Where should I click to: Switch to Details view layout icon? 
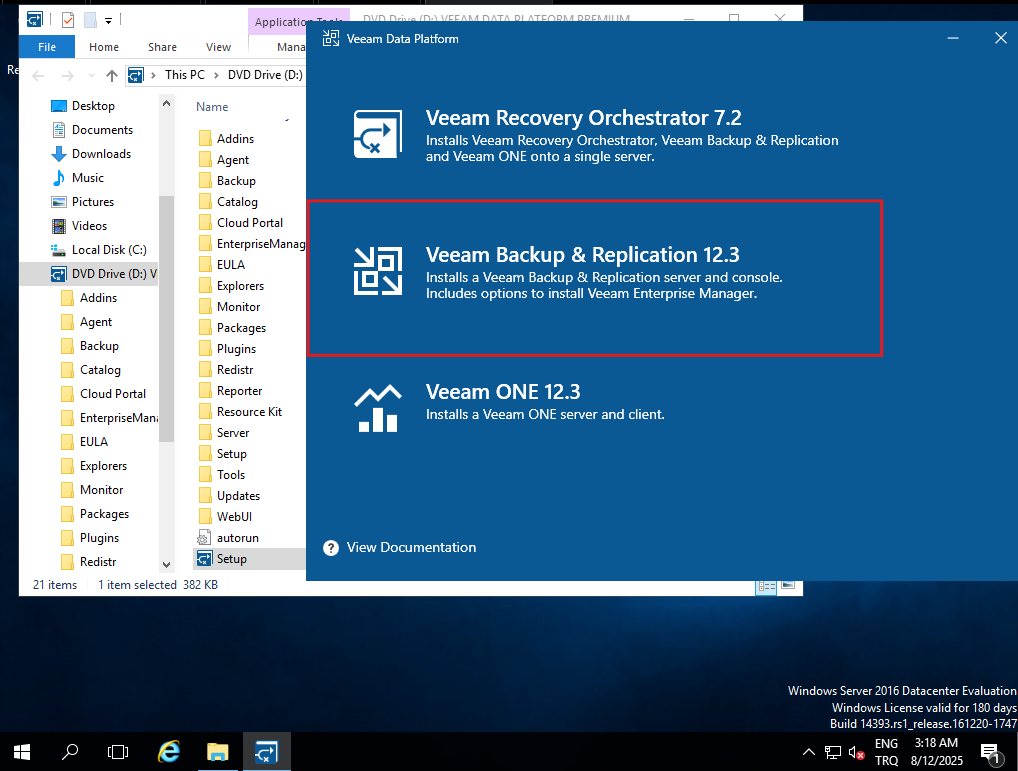[766, 586]
